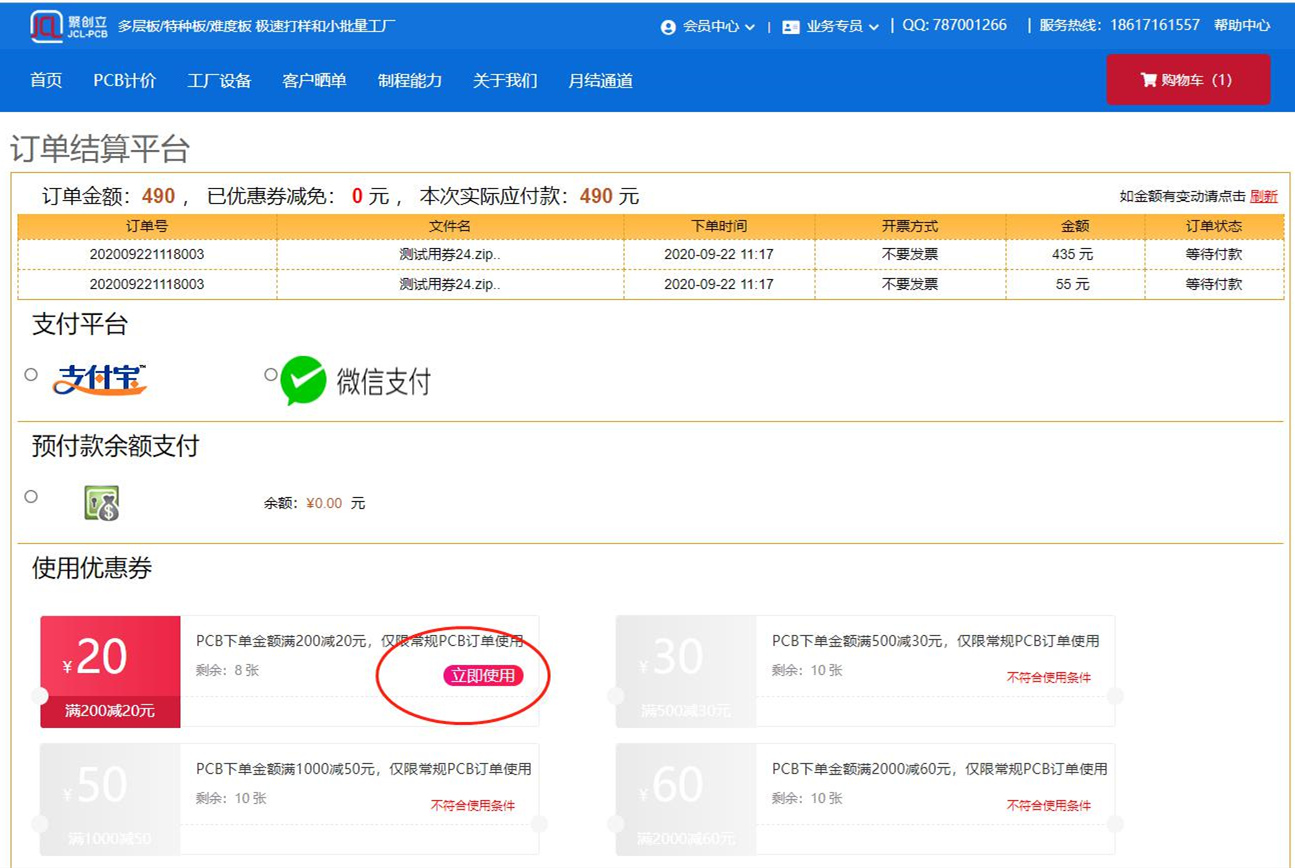Open the PCB计价 nav menu item
This screenshot has height=868, width=1295.
click(x=125, y=81)
